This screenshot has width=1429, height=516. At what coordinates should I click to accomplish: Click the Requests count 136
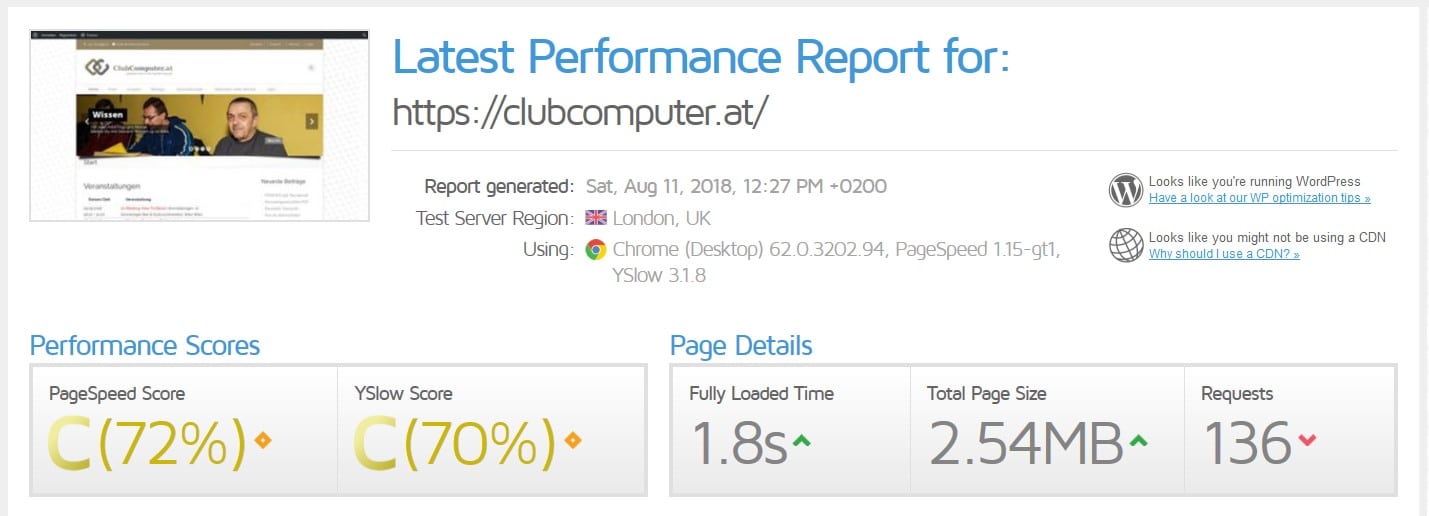click(x=1247, y=443)
